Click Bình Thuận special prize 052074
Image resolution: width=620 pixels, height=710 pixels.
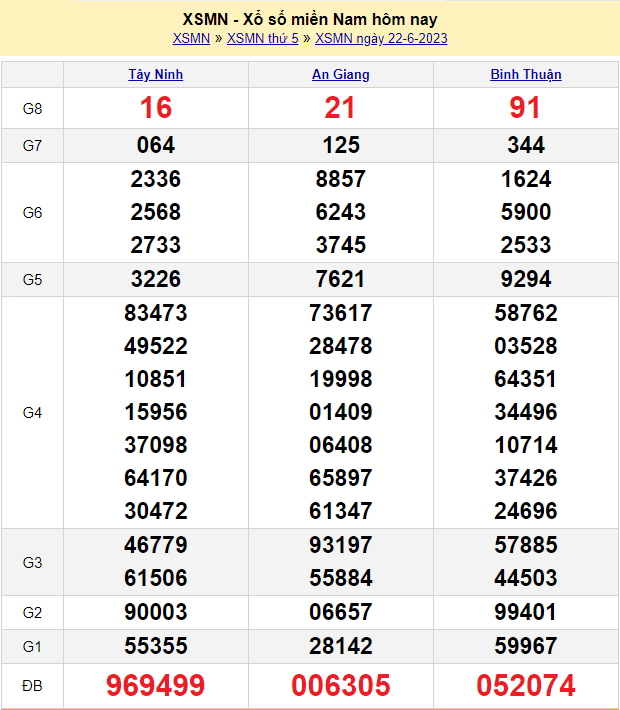[526, 685]
